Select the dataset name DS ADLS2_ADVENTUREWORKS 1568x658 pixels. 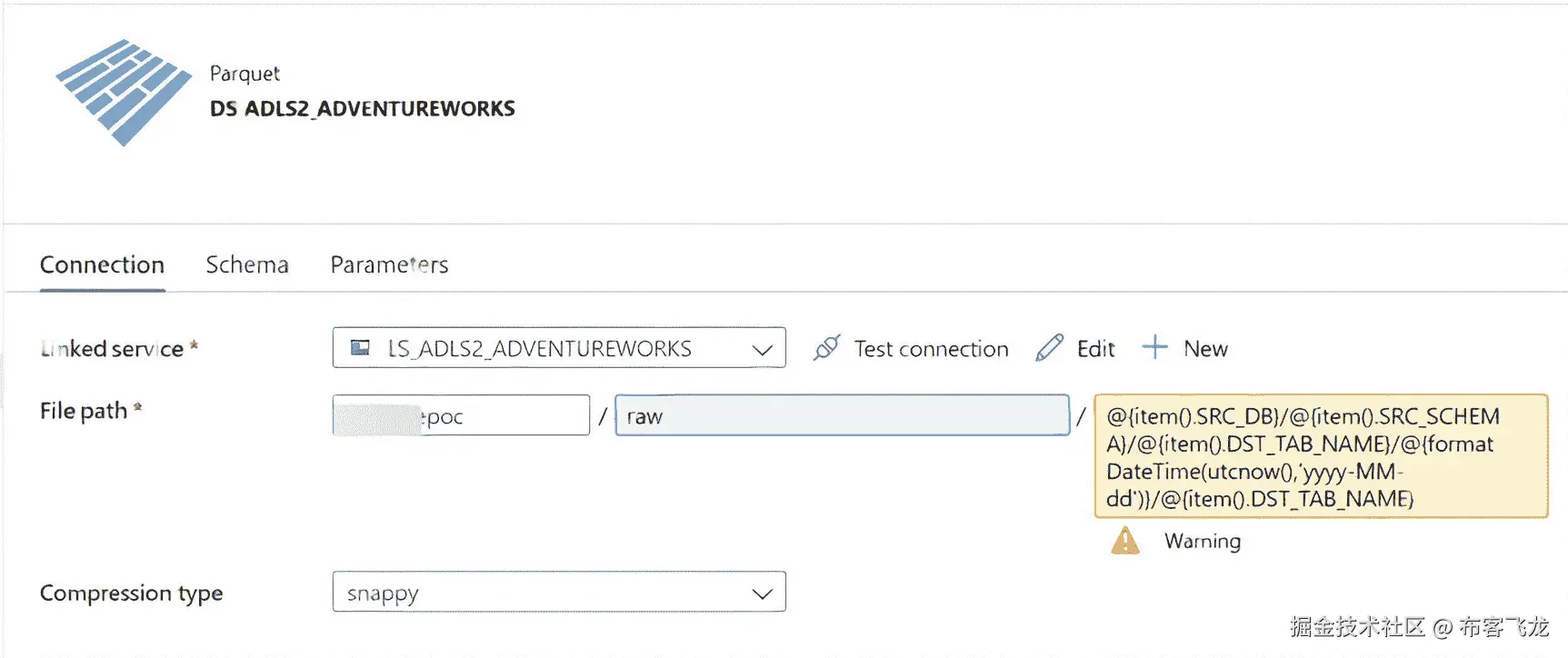tap(362, 109)
